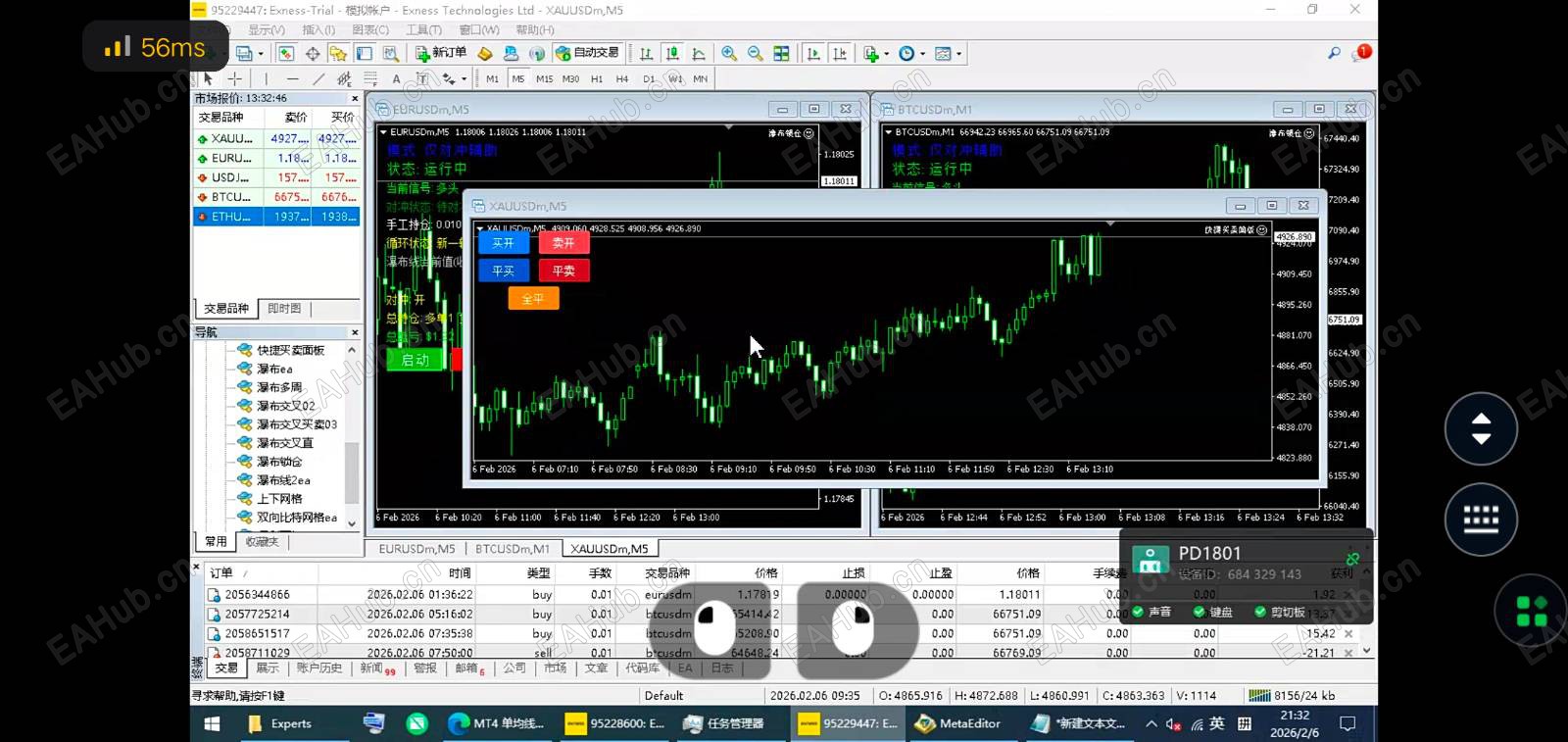Toggle the 声音 sound option
Viewport: 1568px width, 742px height.
[x=1151, y=612]
